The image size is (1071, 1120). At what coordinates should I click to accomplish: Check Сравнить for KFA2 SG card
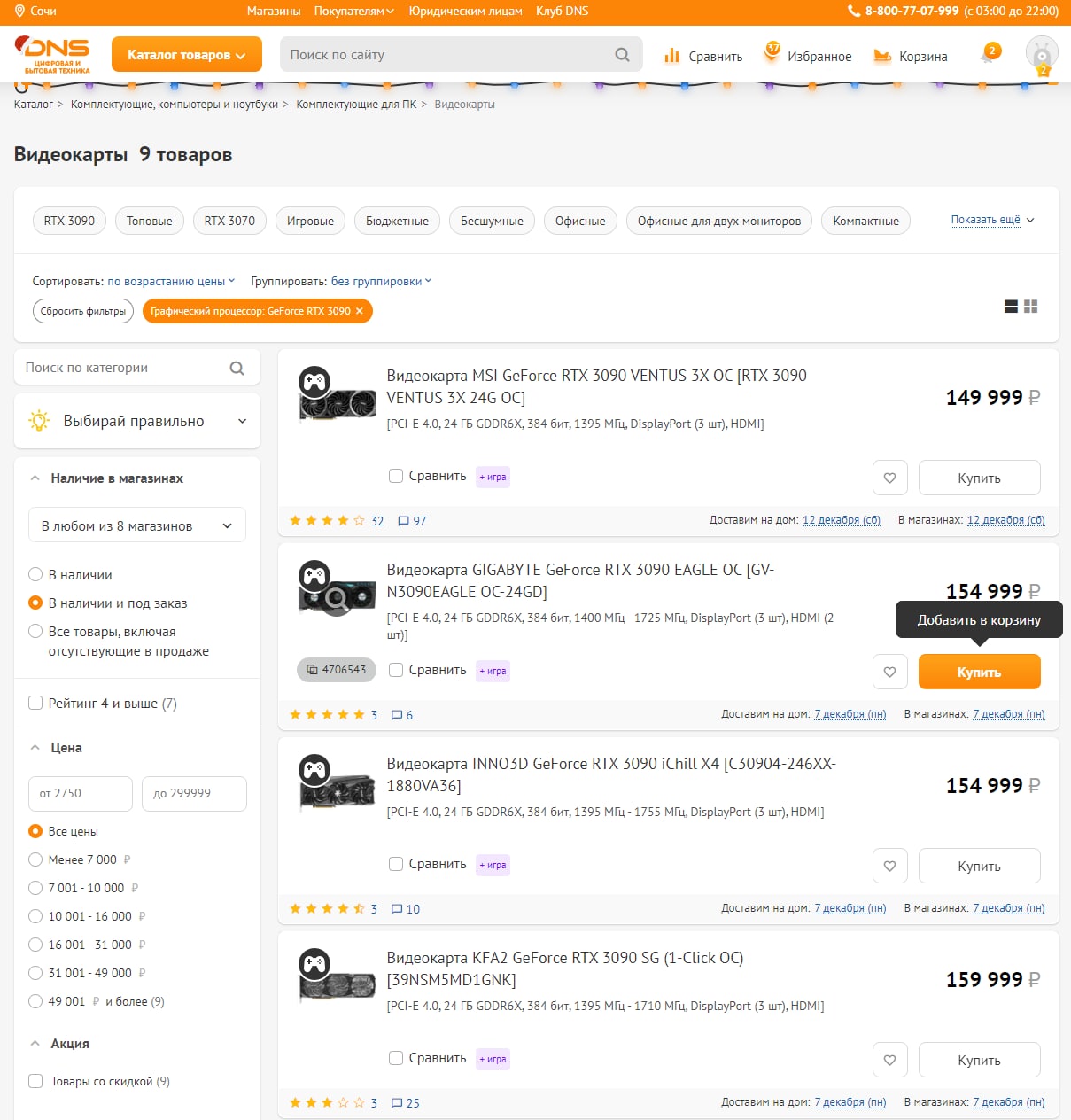(x=396, y=1058)
